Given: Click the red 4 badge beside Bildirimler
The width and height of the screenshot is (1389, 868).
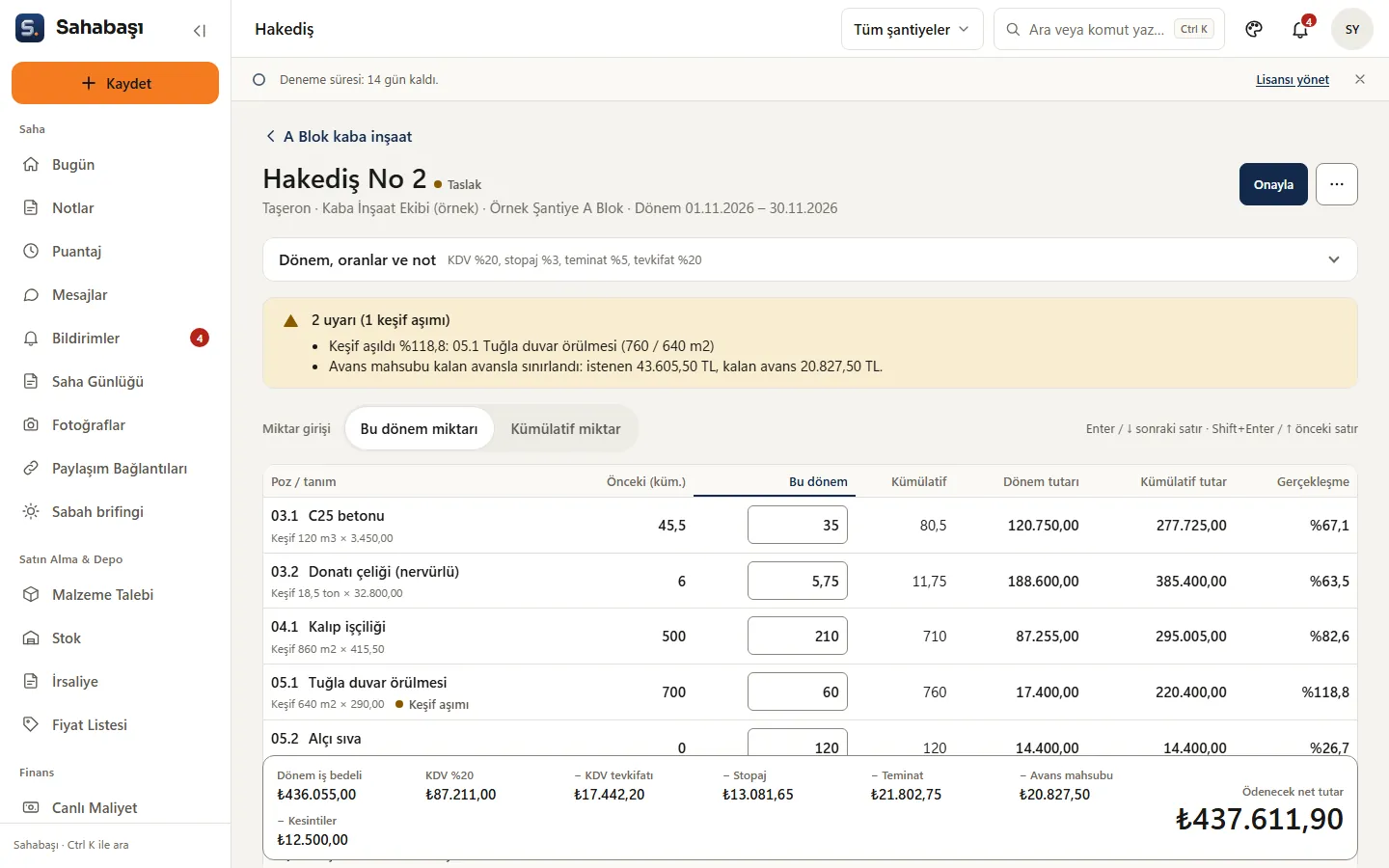Looking at the screenshot, I should [200, 338].
